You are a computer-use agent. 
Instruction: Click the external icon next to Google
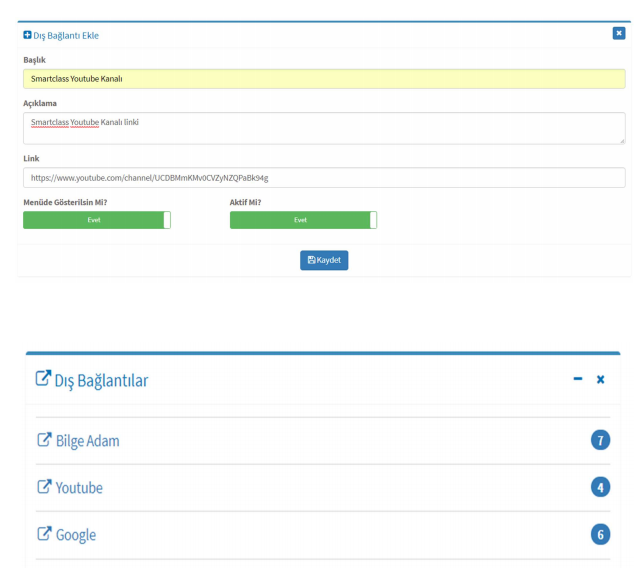coord(44,534)
